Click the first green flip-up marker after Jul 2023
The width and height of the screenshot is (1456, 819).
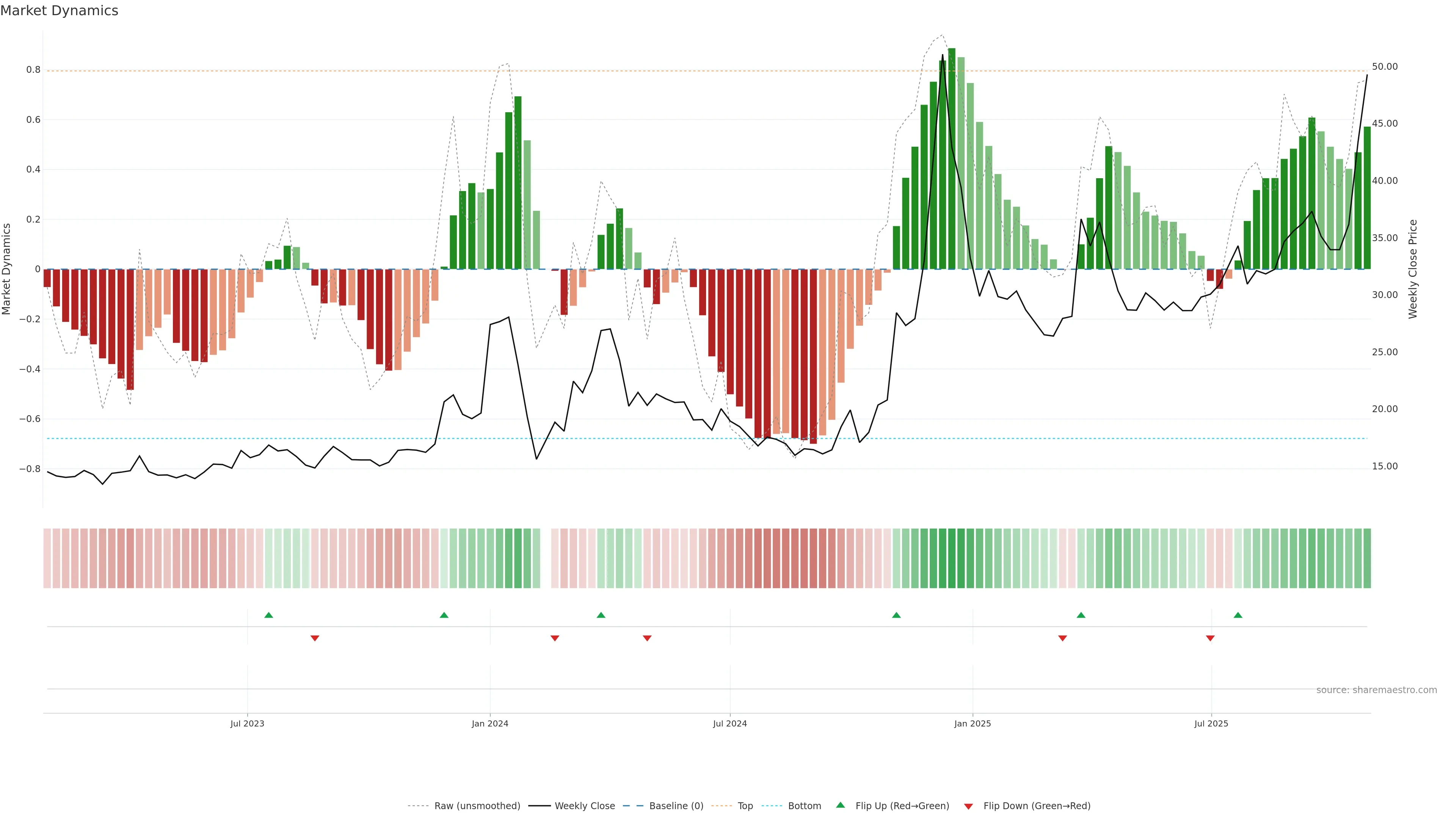click(268, 615)
